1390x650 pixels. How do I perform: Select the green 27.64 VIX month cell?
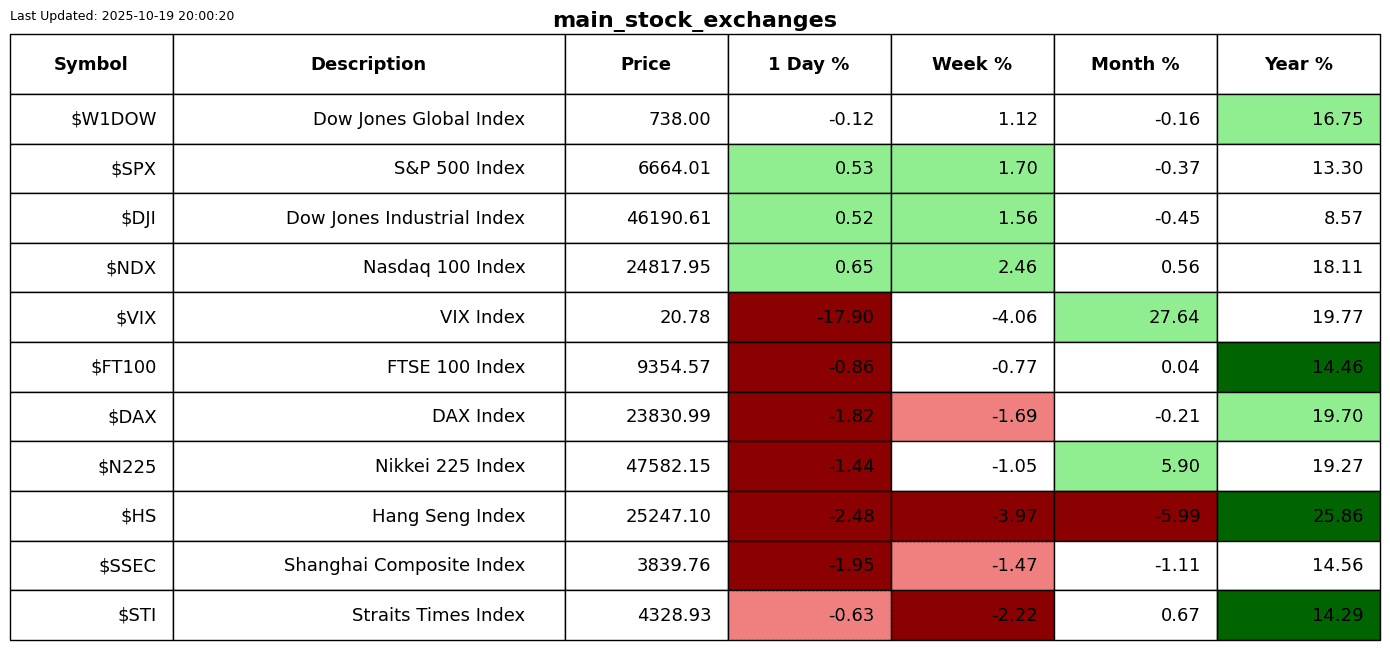click(x=1135, y=318)
